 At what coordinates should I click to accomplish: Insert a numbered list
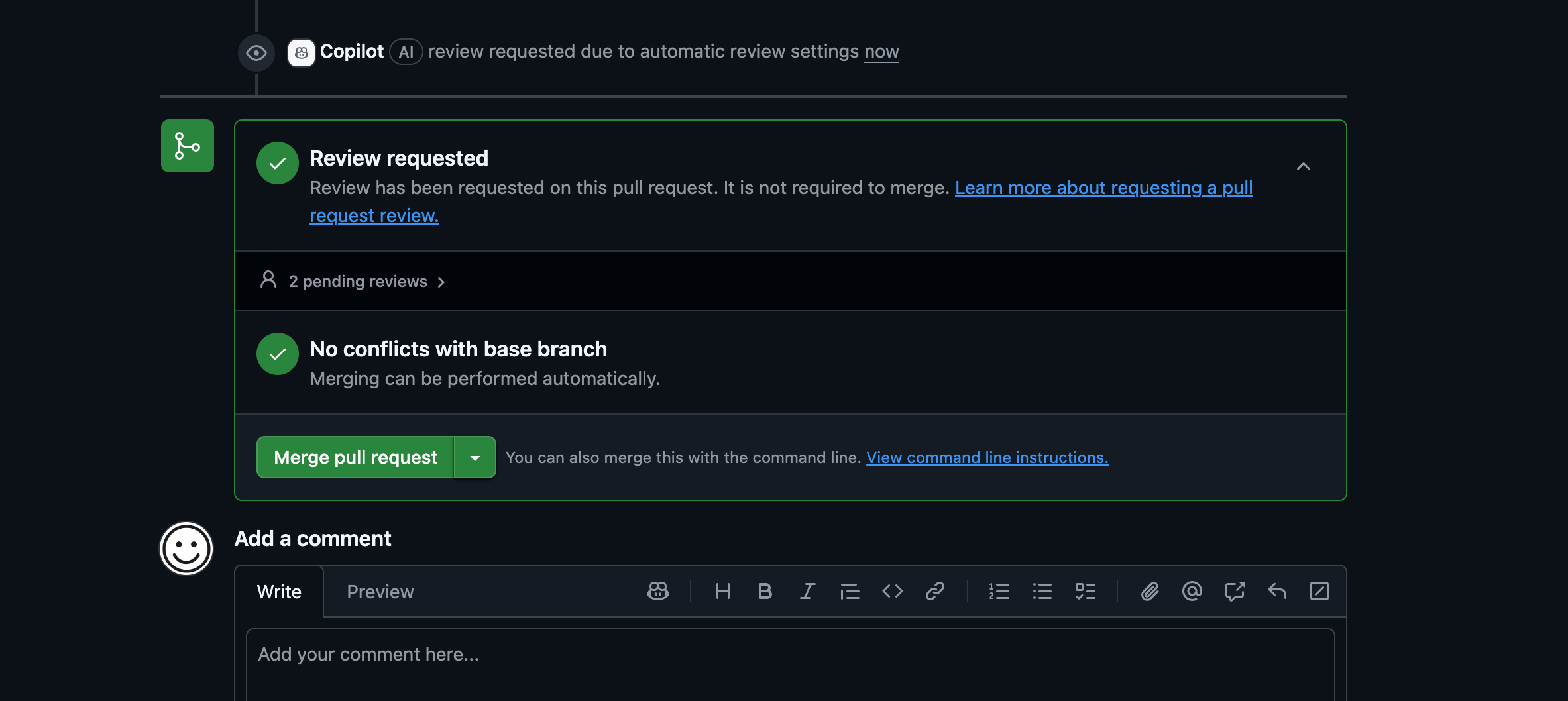coord(999,591)
